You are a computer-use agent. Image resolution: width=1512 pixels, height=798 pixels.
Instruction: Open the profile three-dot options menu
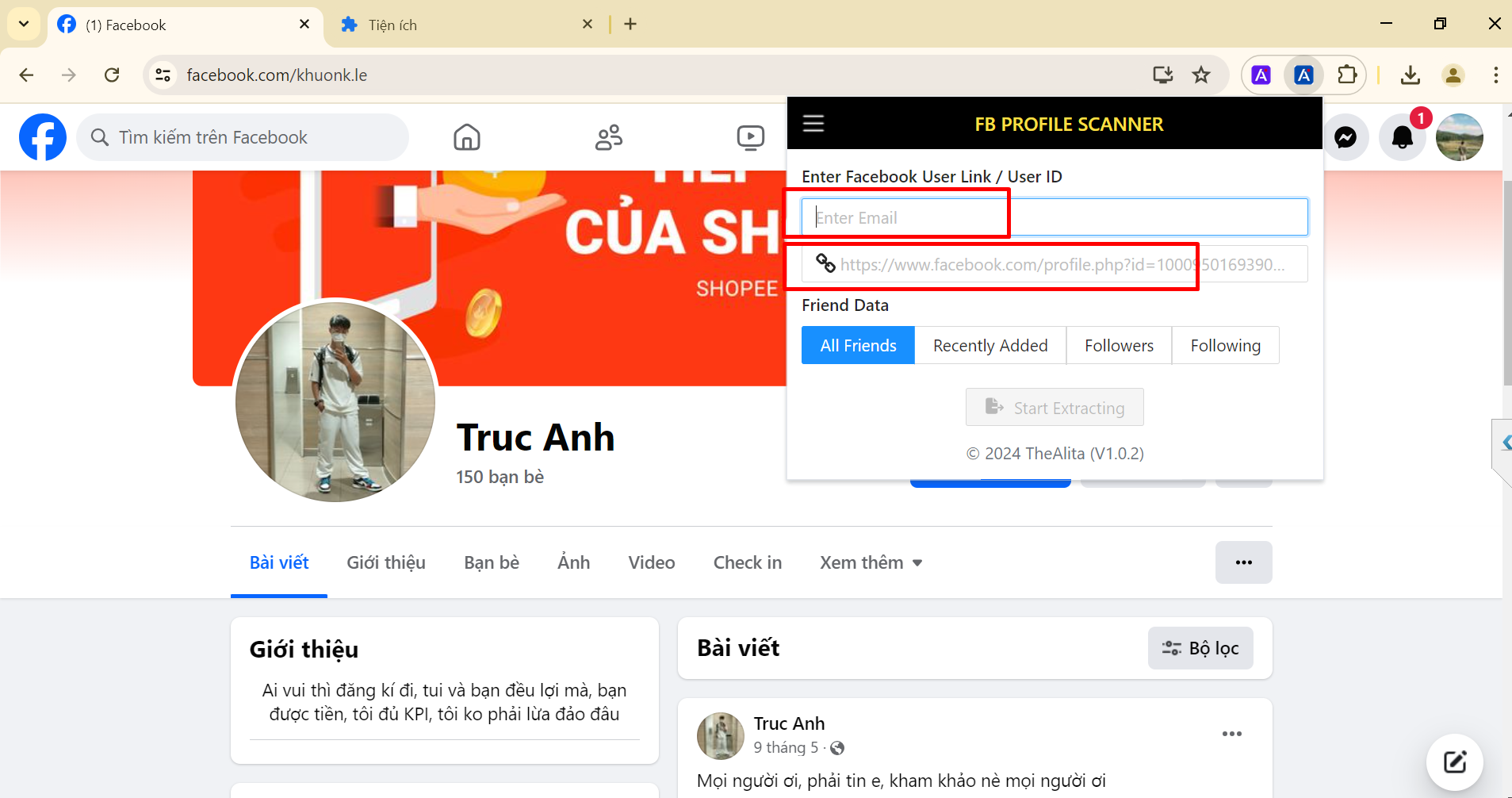1243,562
